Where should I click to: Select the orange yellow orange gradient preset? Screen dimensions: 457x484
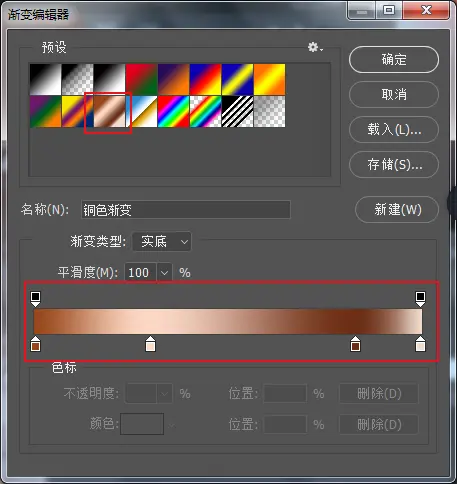pyautogui.click(x=269, y=79)
